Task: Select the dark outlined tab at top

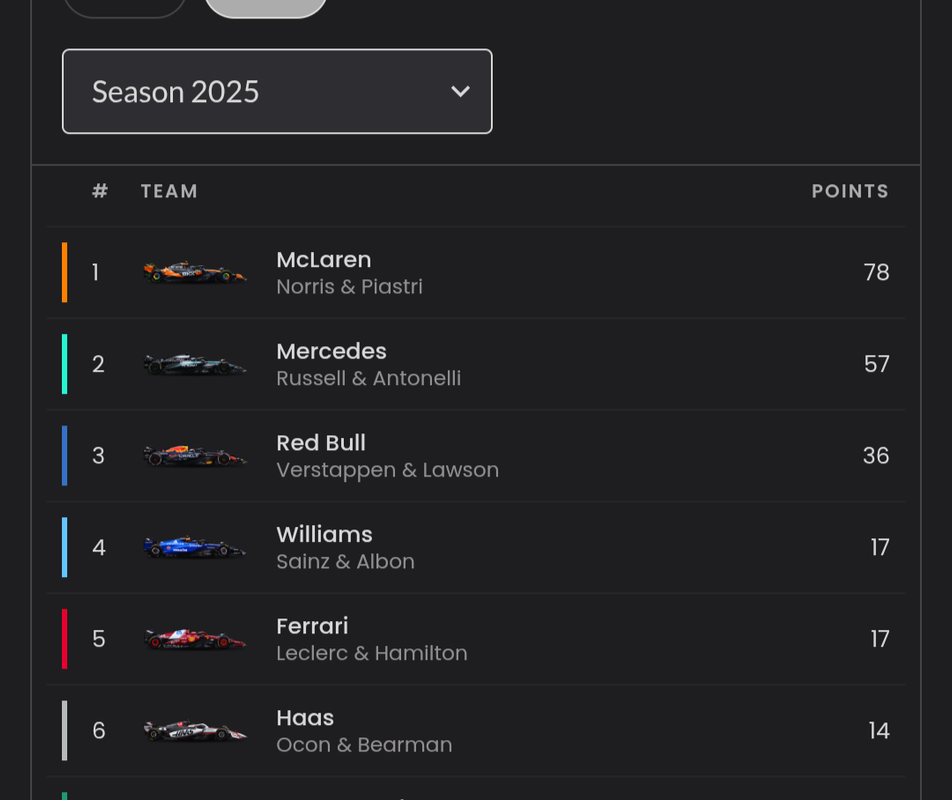Action: click(124, 7)
